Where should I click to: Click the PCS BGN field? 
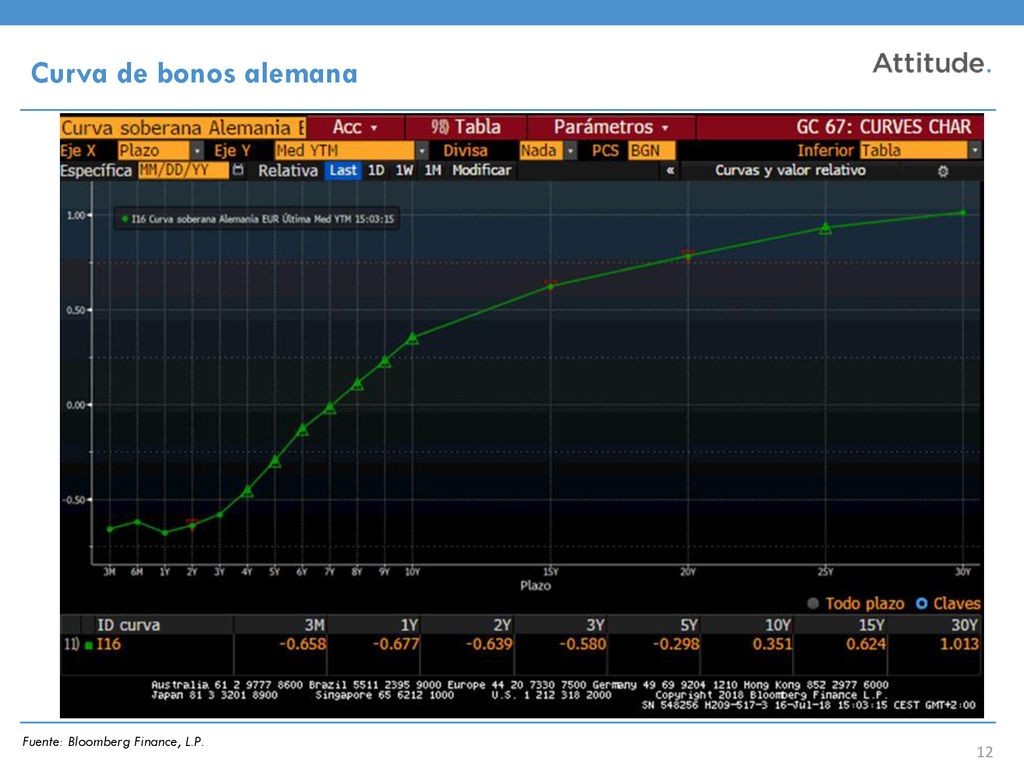click(x=651, y=151)
